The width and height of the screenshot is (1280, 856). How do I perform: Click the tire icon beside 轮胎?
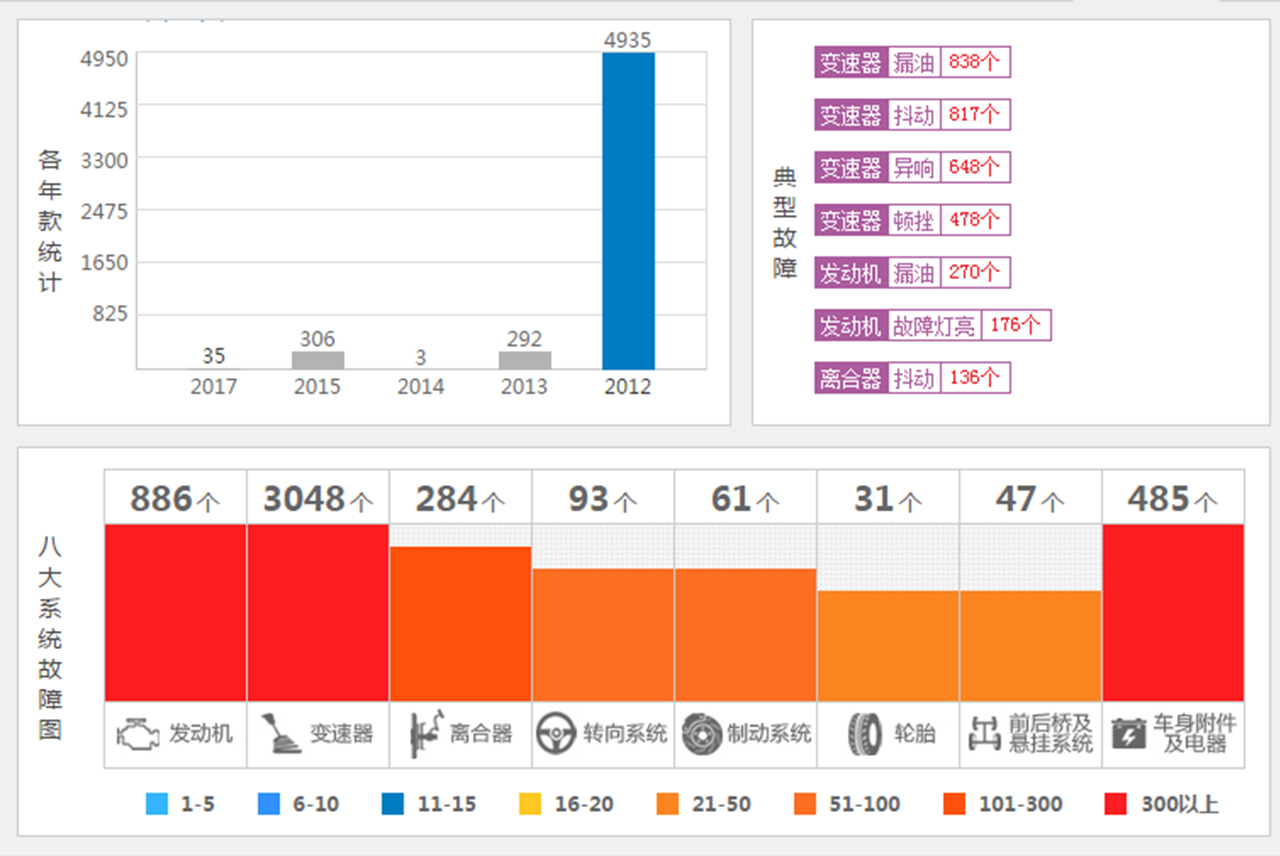click(x=864, y=734)
